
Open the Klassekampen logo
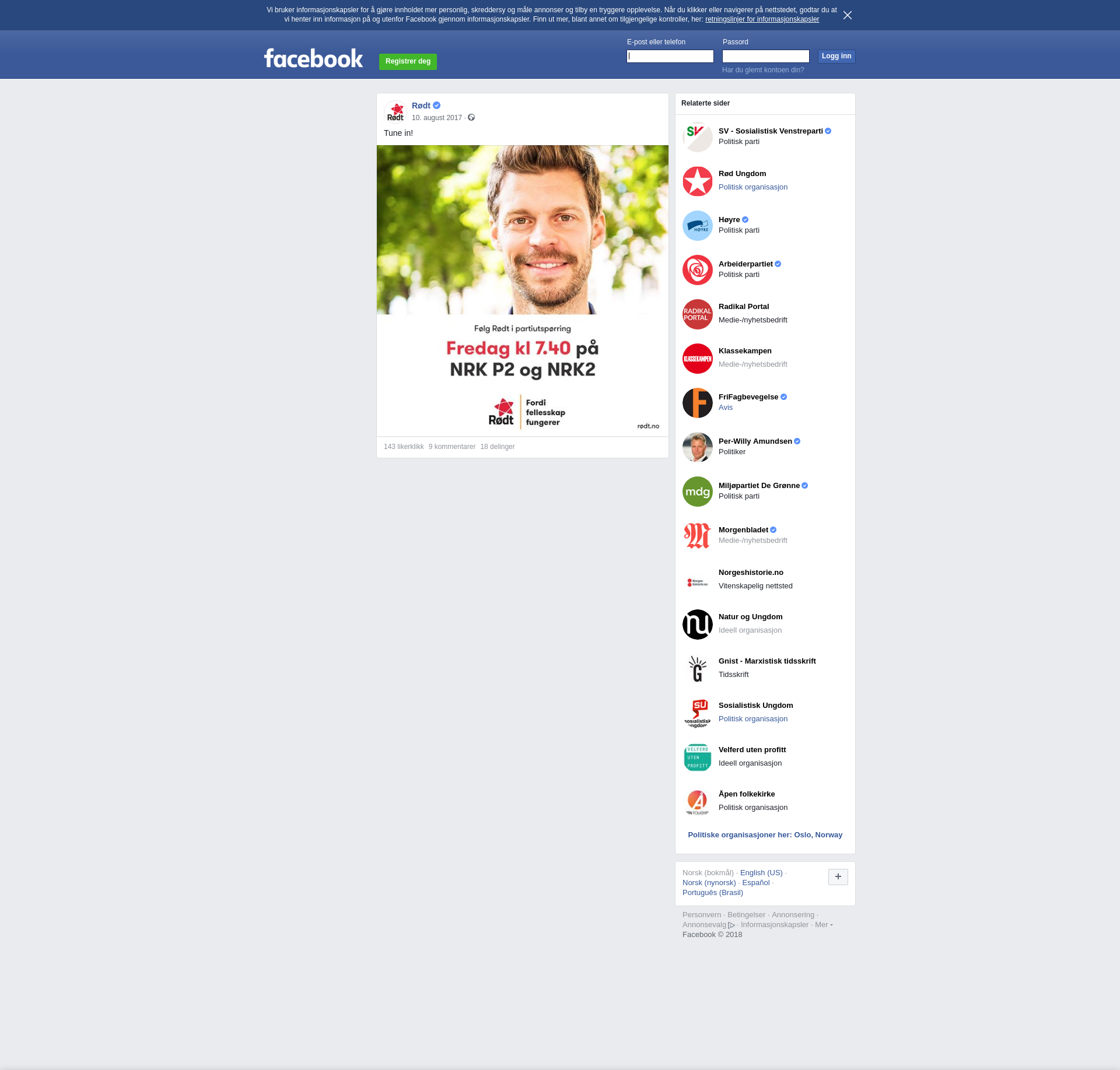[698, 359]
